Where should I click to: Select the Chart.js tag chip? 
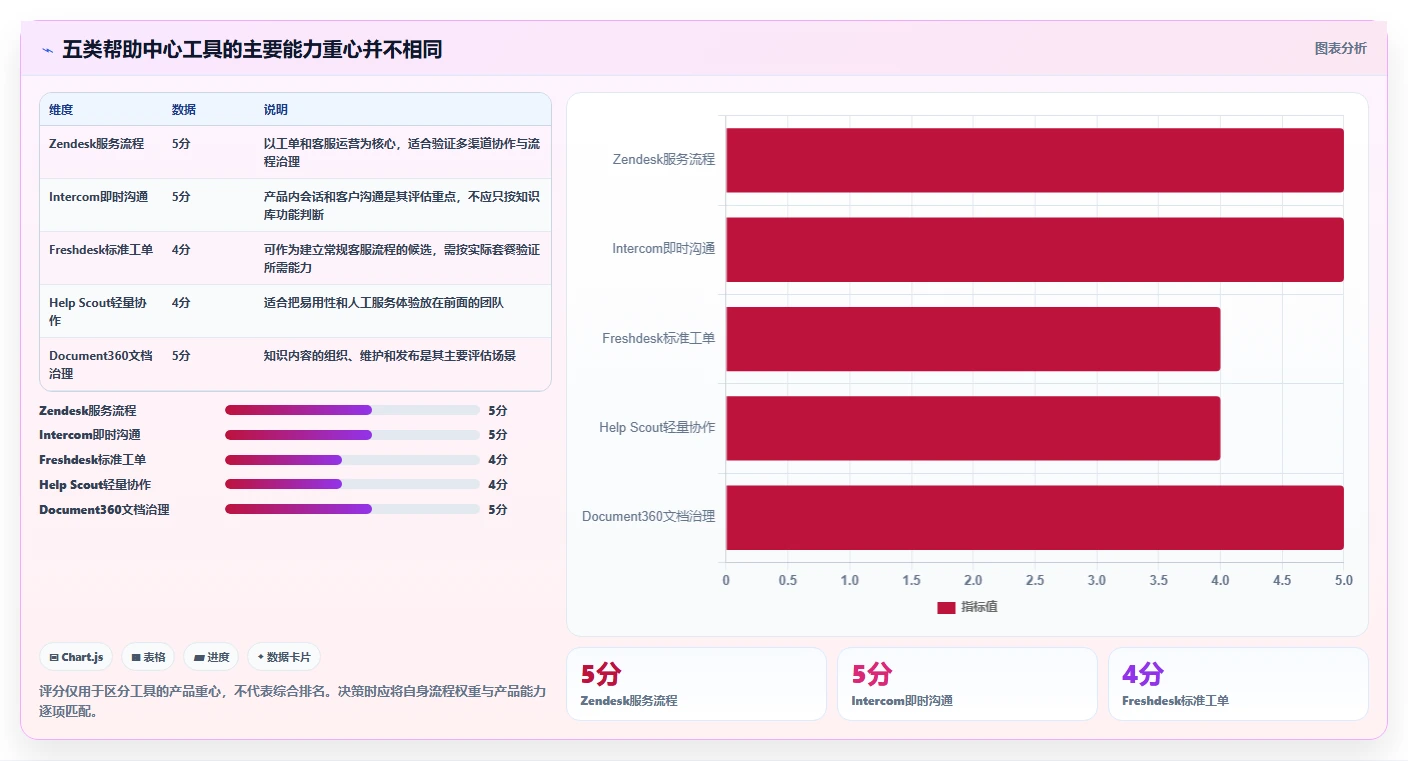click(77, 657)
